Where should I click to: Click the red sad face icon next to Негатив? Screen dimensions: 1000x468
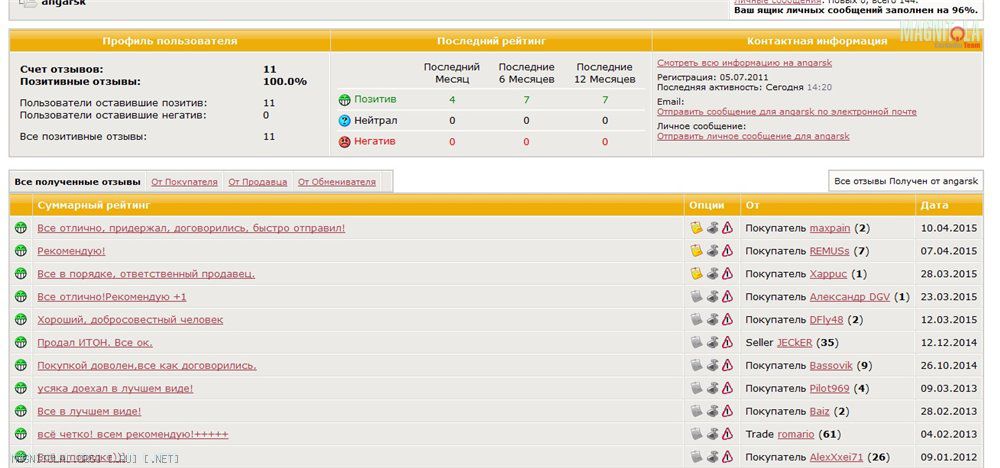345,142
